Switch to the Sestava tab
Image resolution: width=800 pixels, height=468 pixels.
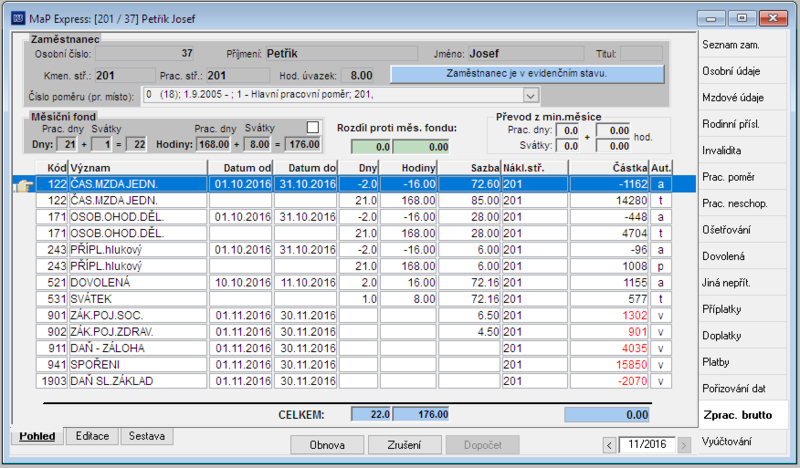(146, 436)
